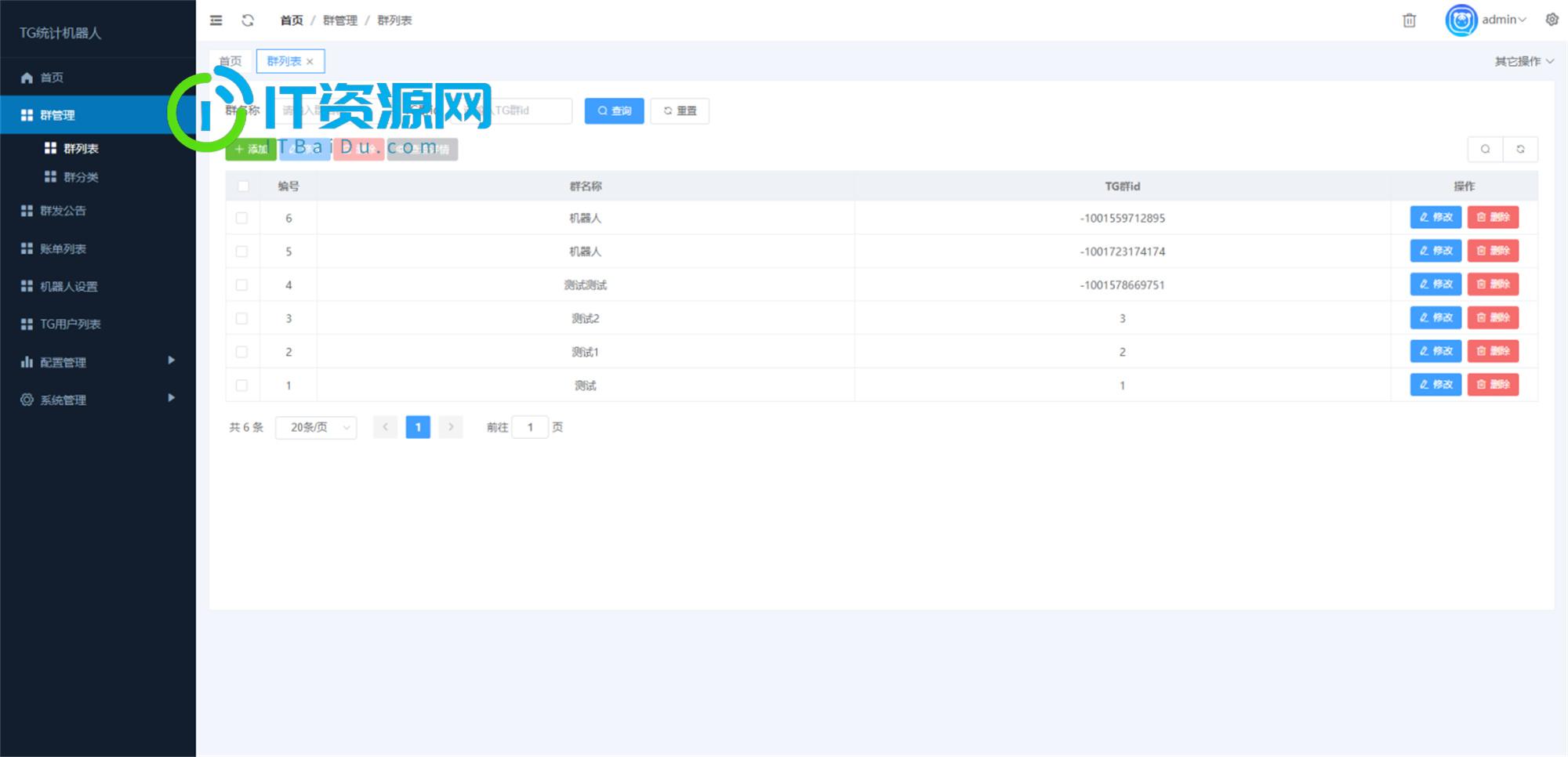Click the trash bin icon in the header
Viewport: 1568px width, 757px height.
pos(1409,20)
